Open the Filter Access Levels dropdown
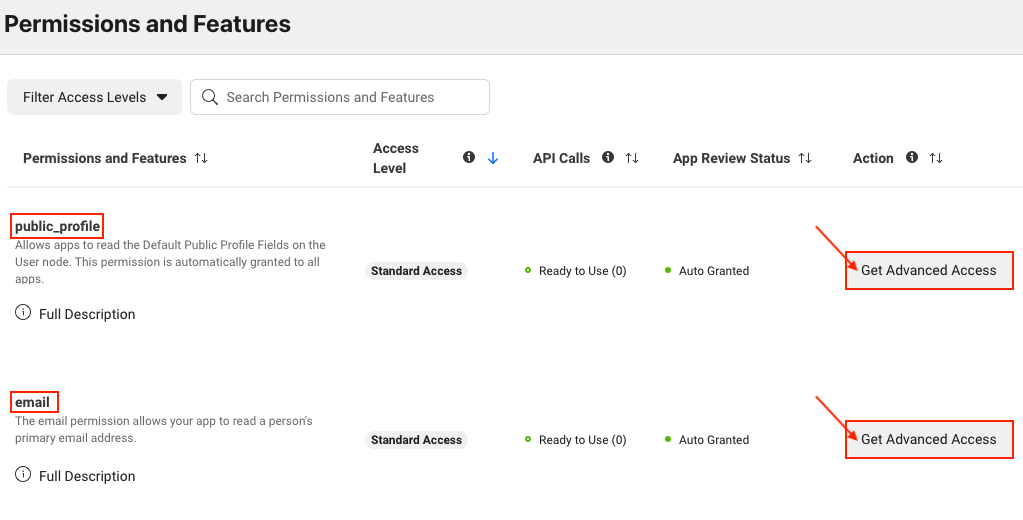This screenshot has height=520, width=1023. coord(95,97)
